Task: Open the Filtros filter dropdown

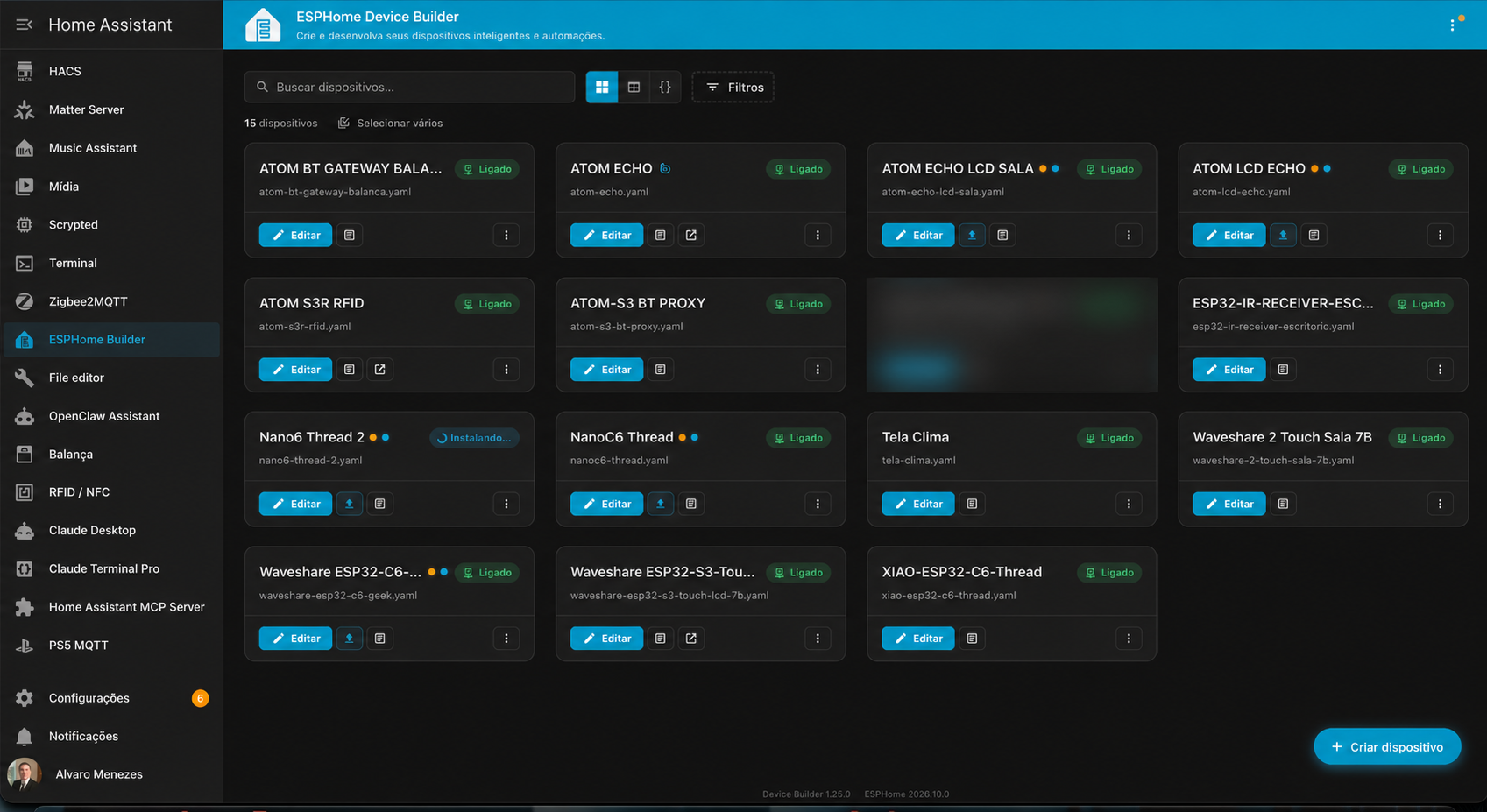Action: point(733,87)
